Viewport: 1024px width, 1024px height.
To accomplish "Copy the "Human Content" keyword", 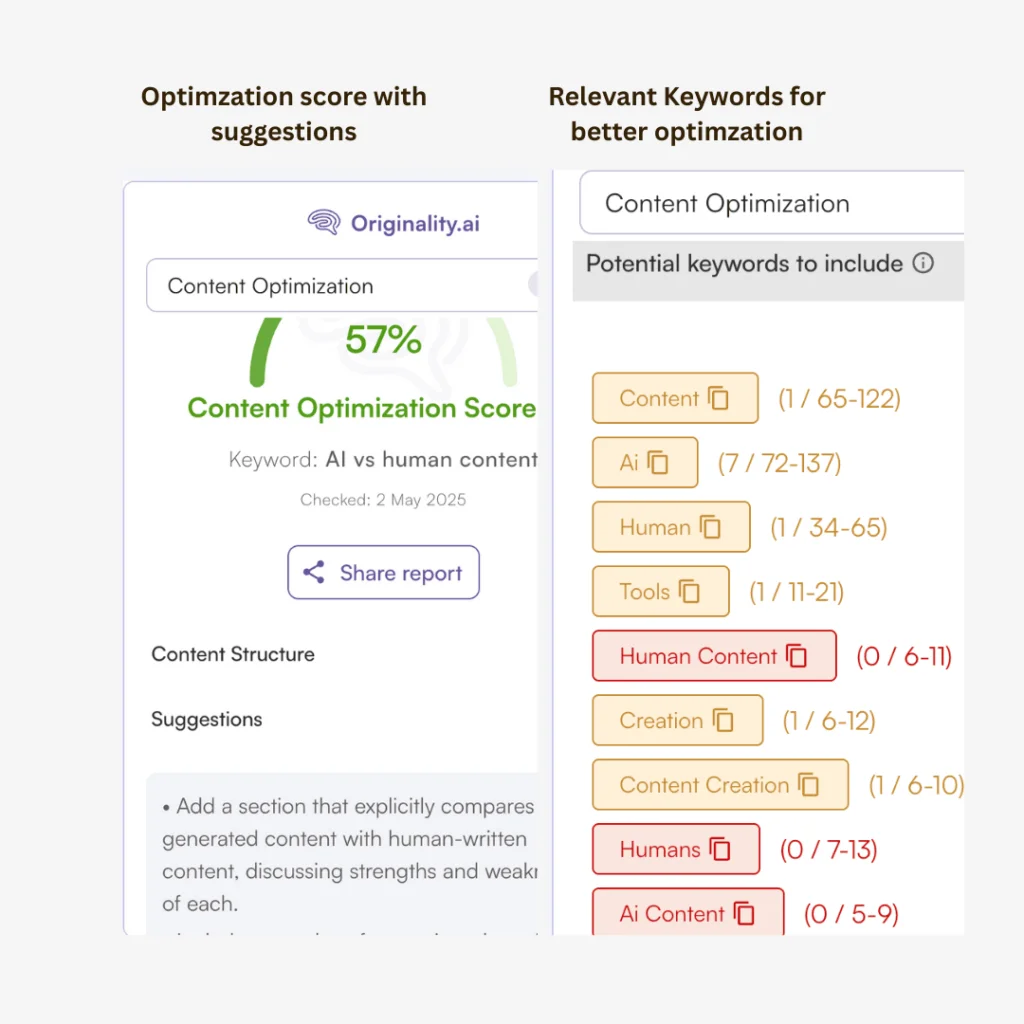I will [x=797, y=656].
